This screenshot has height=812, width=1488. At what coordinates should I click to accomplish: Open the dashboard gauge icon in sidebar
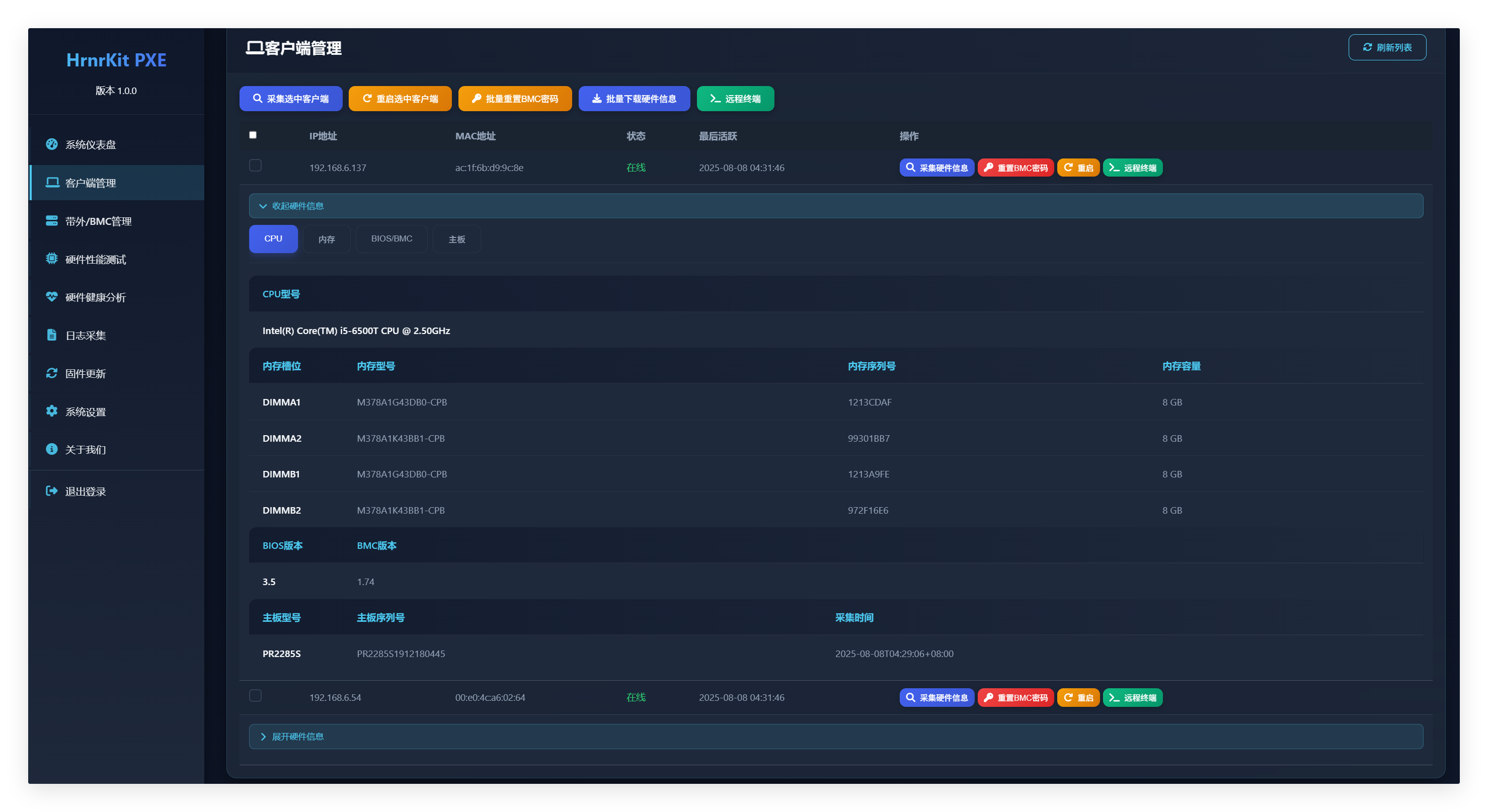coord(51,144)
